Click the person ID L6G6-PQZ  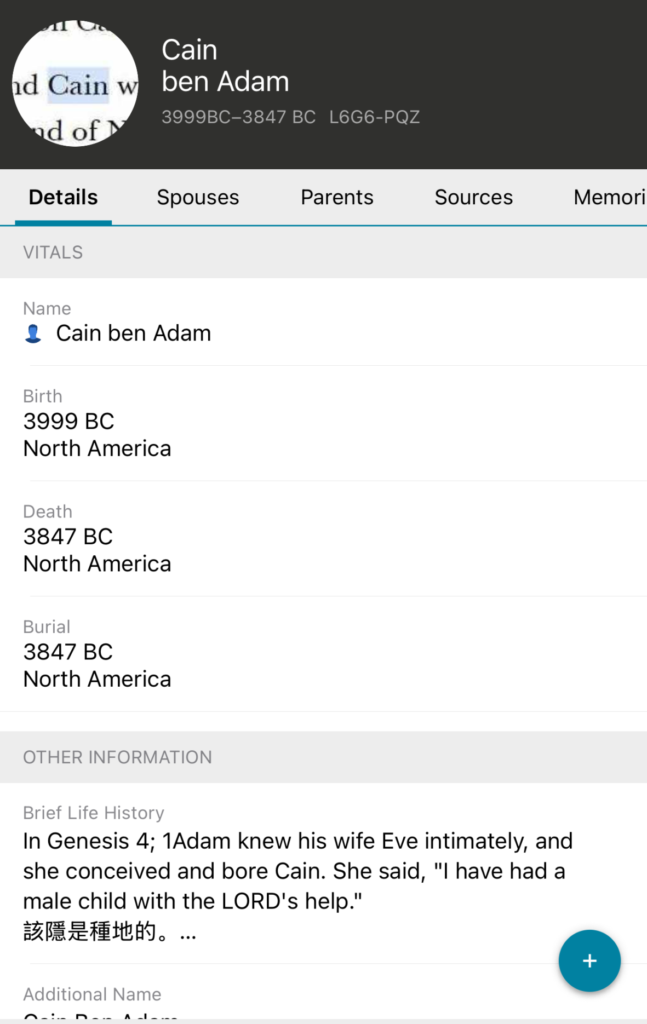tap(374, 117)
